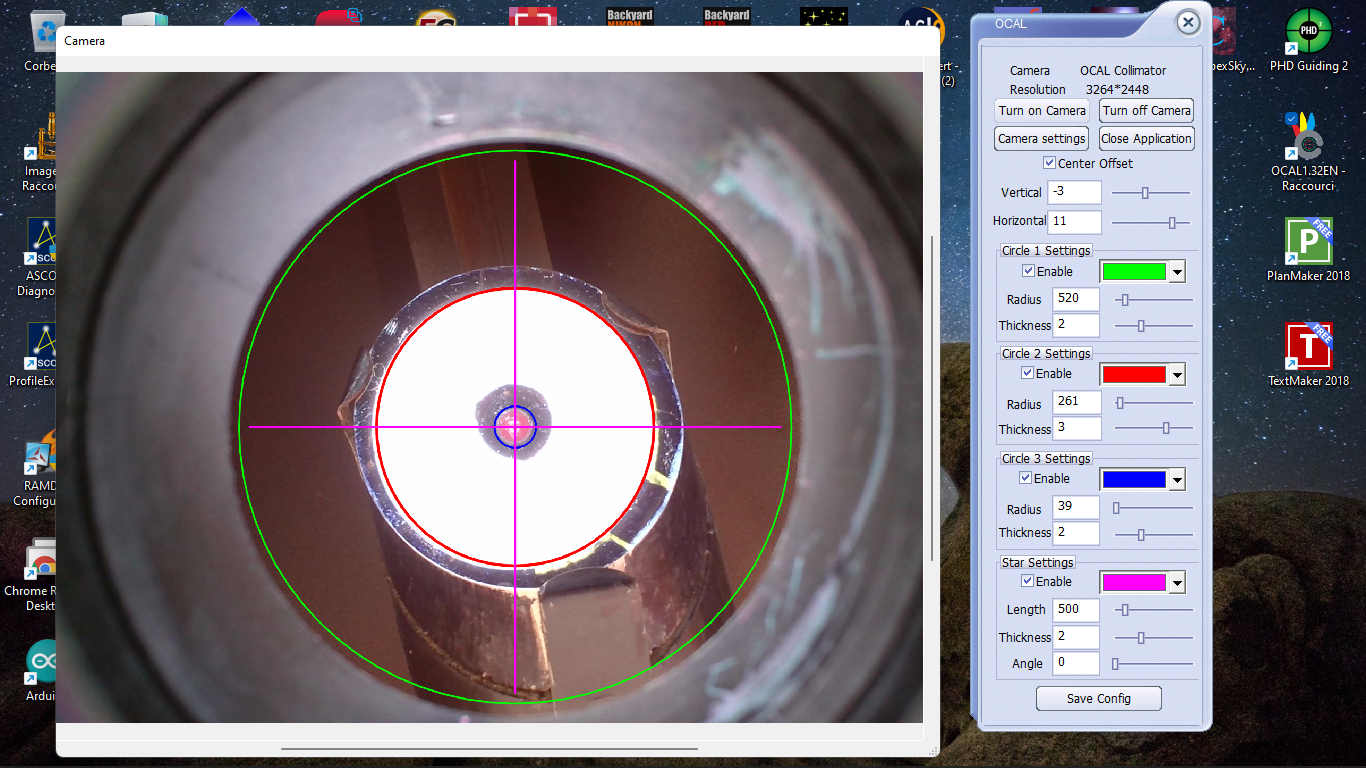Click the Circle 2 Radius field showing 261
The image size is (1366, 768).
click(x=1076, y=402)
